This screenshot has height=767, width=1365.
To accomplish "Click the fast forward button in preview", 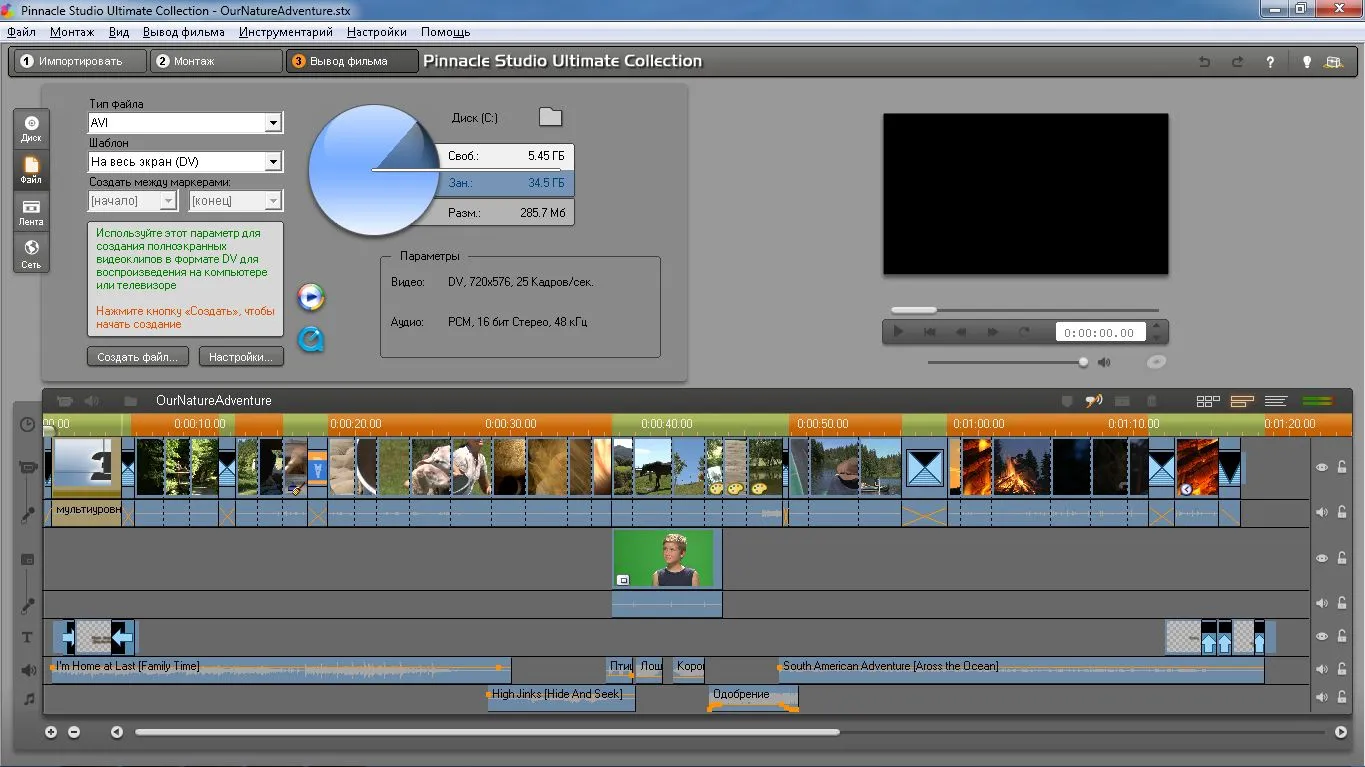I will point(993,332).
